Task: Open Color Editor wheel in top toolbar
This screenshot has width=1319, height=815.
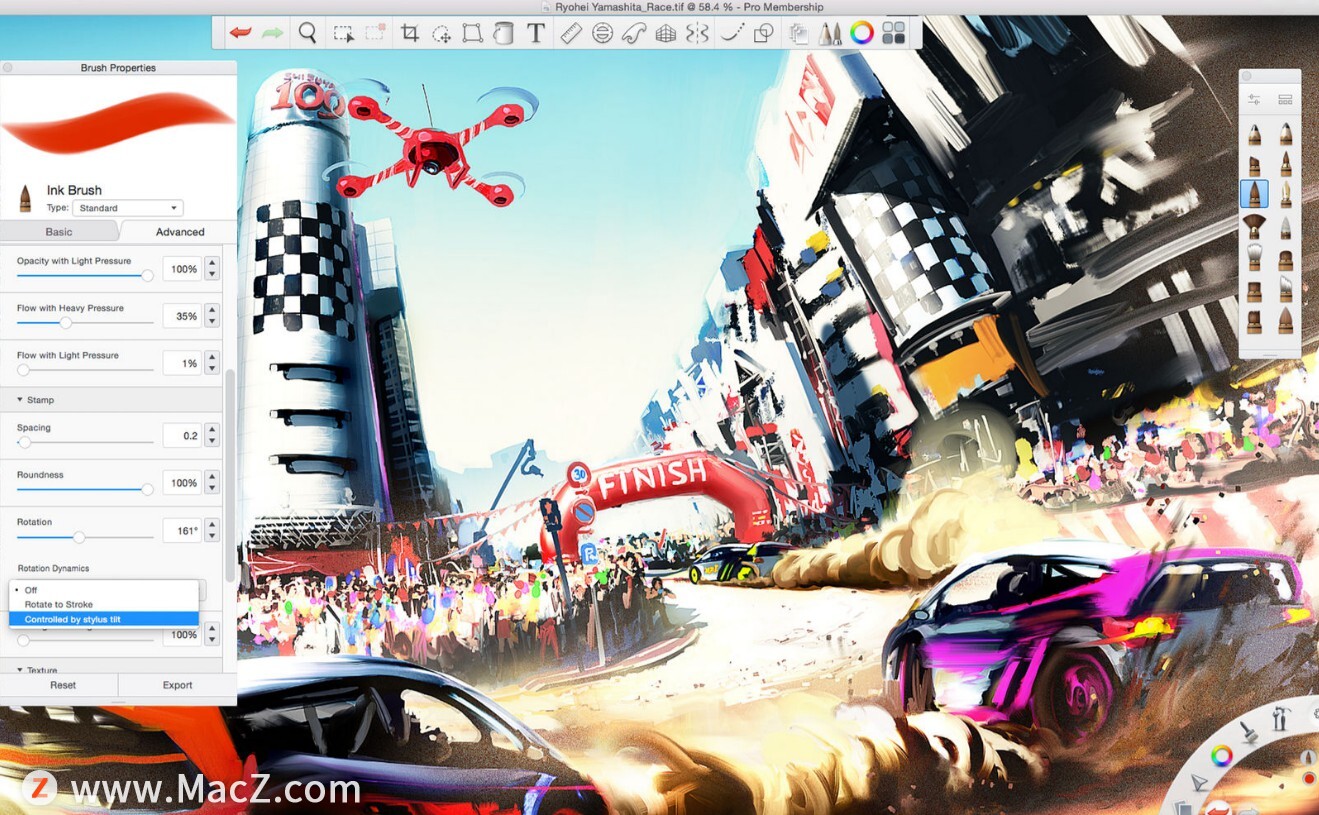Action: pos(861,33)
